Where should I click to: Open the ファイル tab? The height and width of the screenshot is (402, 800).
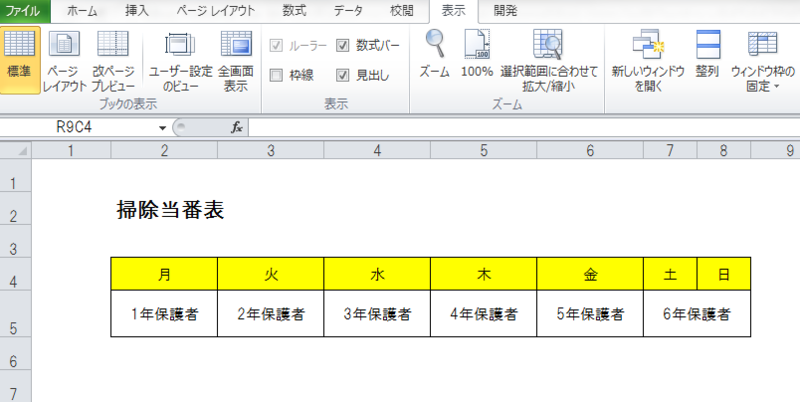tap(25, 11)
